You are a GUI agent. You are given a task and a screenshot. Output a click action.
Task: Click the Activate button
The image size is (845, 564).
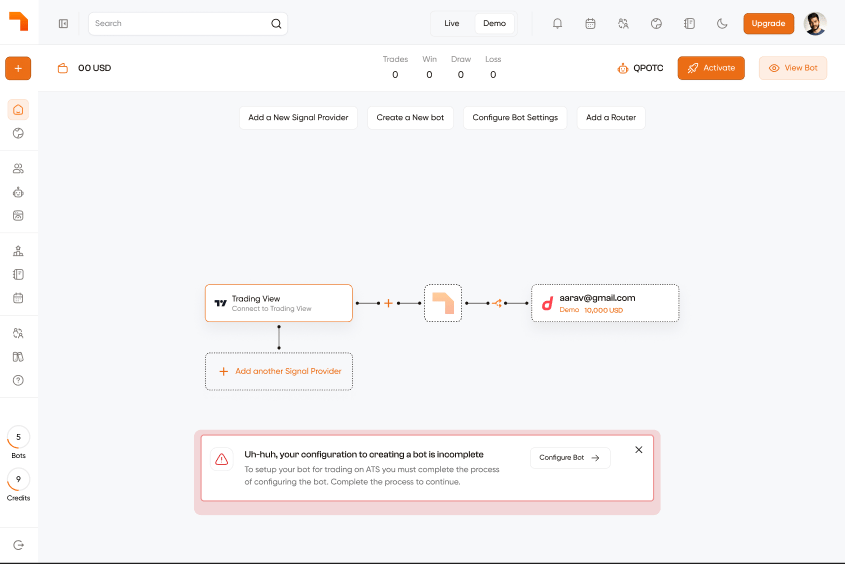pos(711,68)
